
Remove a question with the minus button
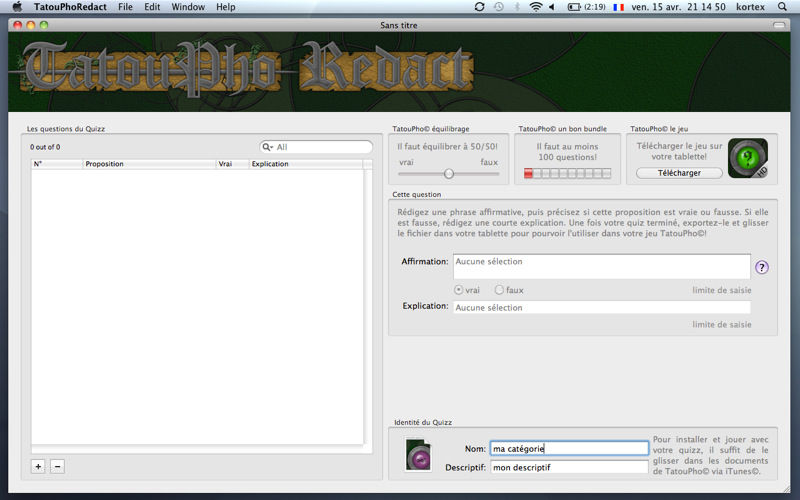pyautogui.click(x=57, y=466)
